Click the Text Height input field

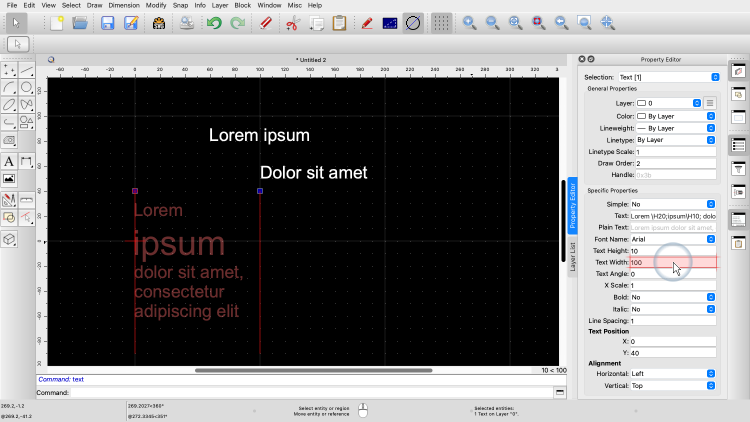click(x=672, y=251)
